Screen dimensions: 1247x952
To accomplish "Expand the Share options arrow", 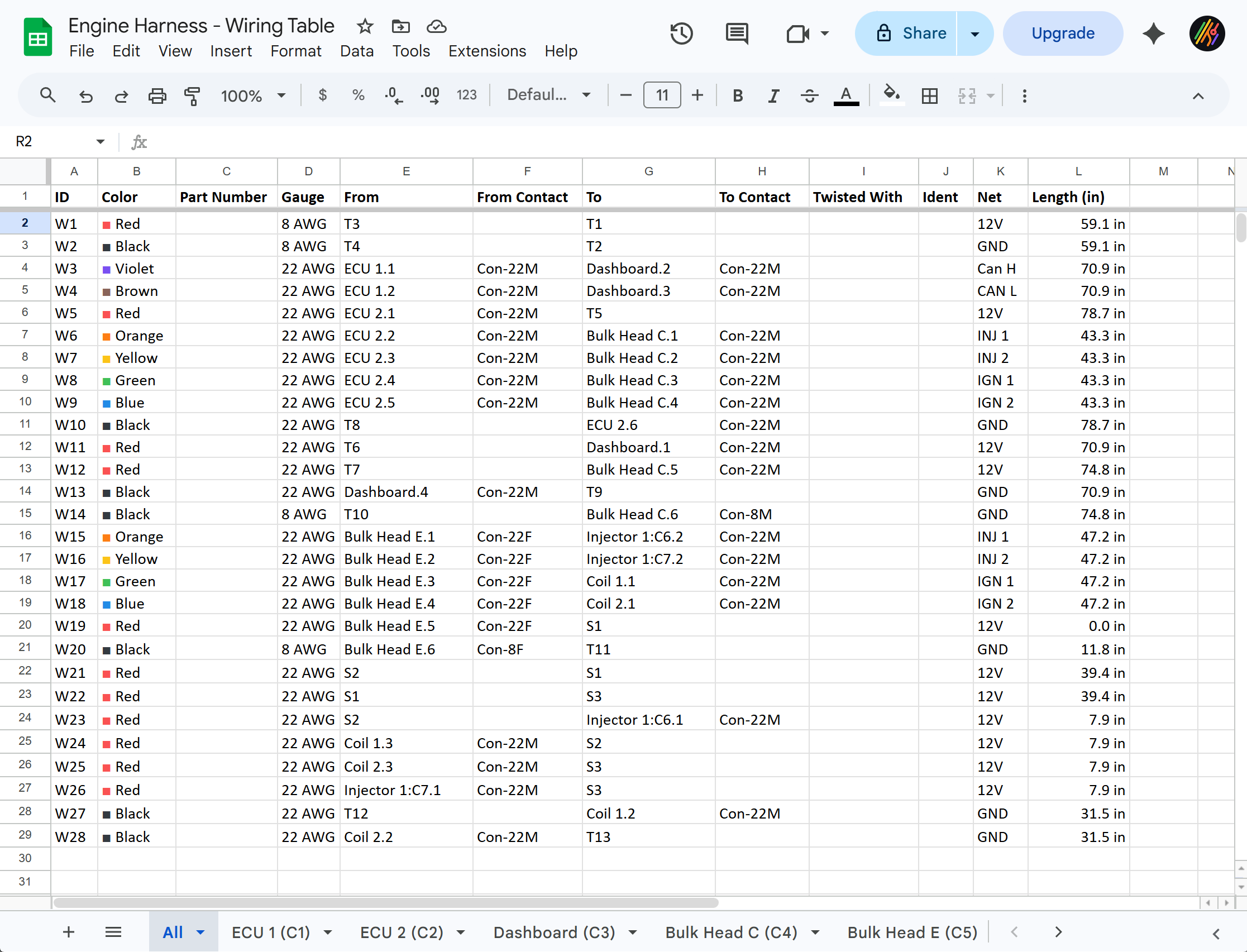I will (975, 34).
